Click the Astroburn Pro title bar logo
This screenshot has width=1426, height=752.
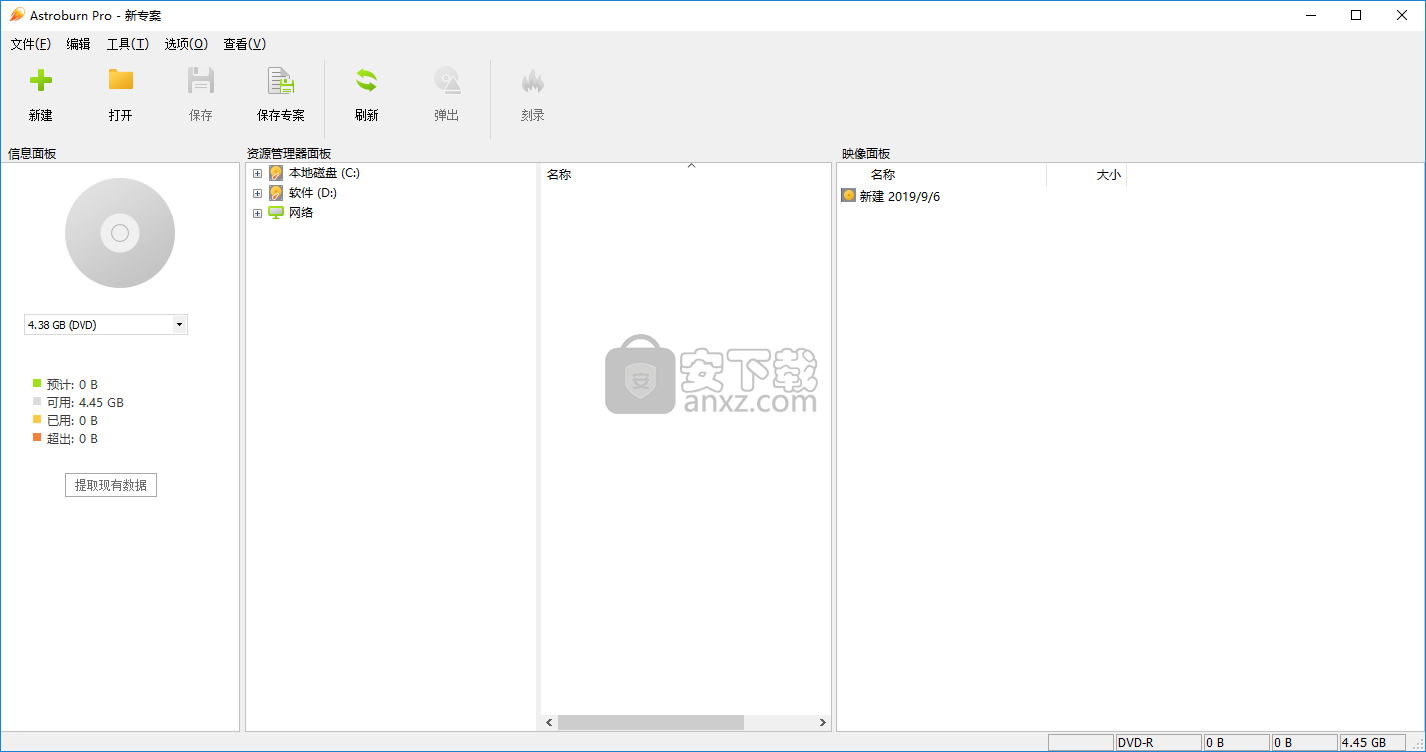click(17, 15)
